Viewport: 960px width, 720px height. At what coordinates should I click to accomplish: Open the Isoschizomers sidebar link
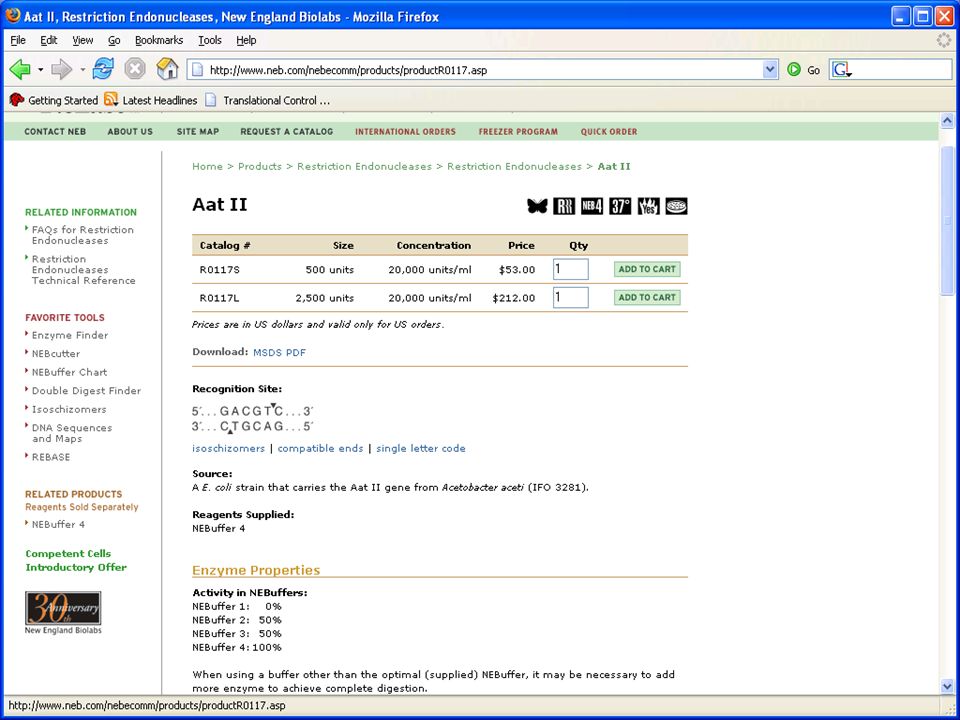click(69, 409)
